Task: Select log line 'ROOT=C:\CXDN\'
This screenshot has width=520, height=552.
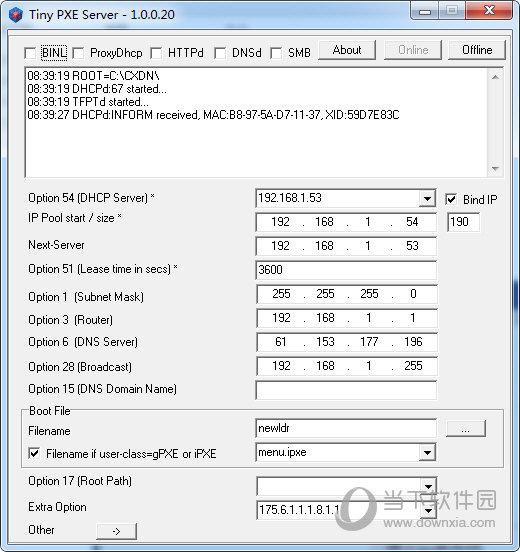Action: coord(93,76)
